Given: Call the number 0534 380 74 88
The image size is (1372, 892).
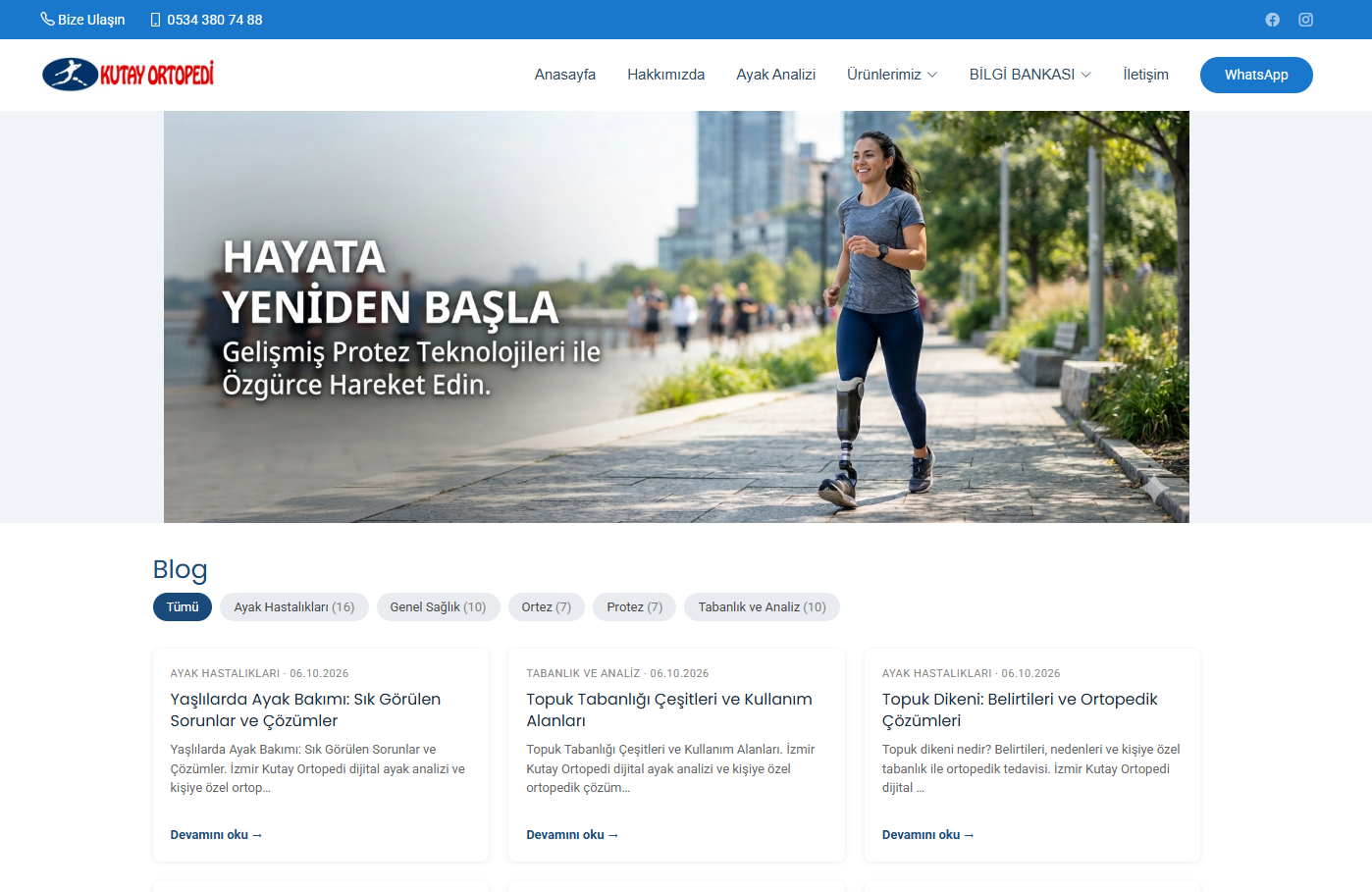Looking at the screenshot, I should [215, 20].
